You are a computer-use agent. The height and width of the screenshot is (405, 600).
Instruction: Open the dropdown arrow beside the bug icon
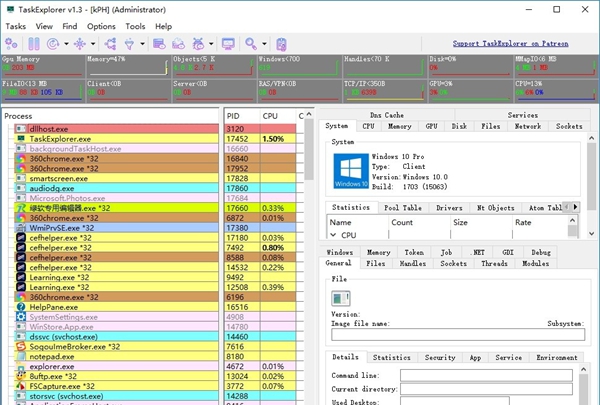tap(211, 44)
